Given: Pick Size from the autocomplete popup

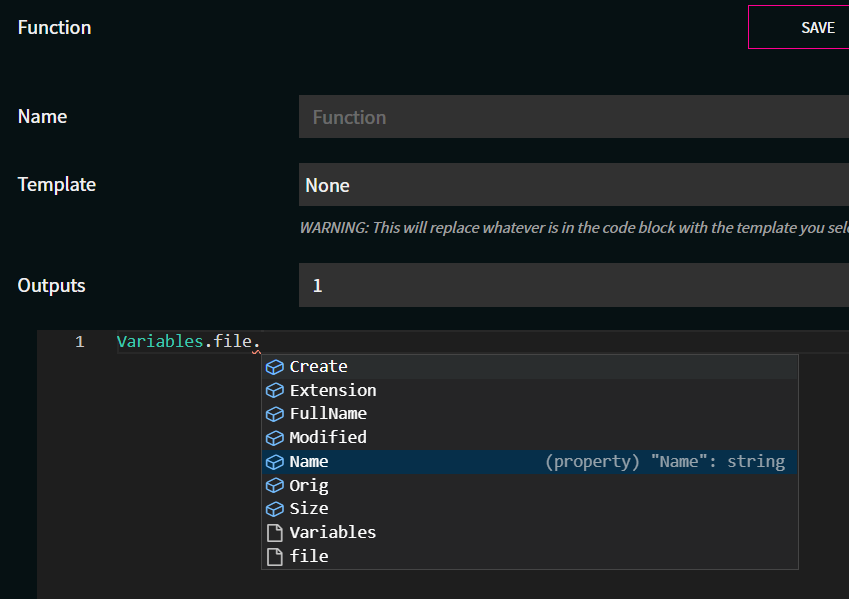Looking at the screenshot, I should click(x=530, y=509).
